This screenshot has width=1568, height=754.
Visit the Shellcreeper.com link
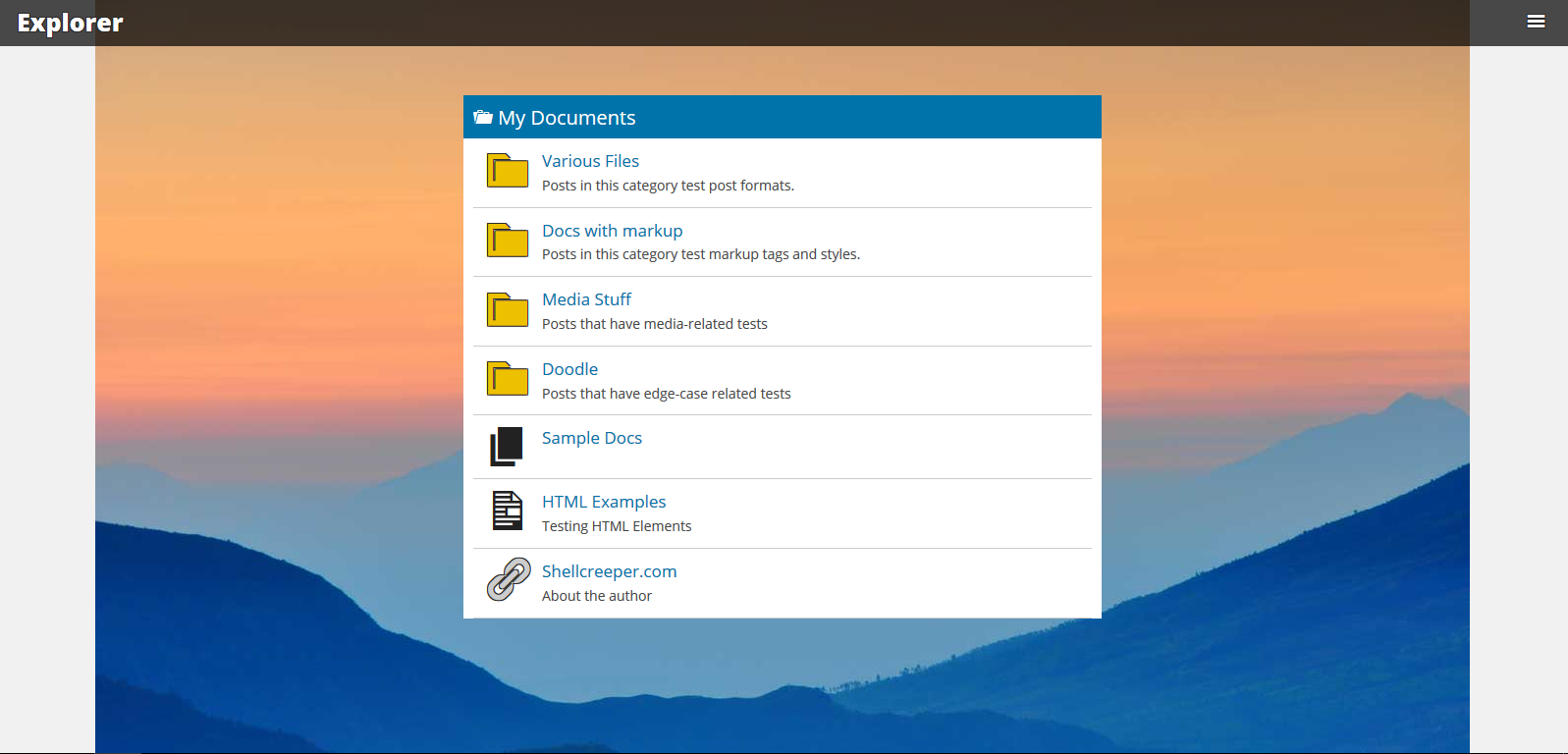click(609, 571)
